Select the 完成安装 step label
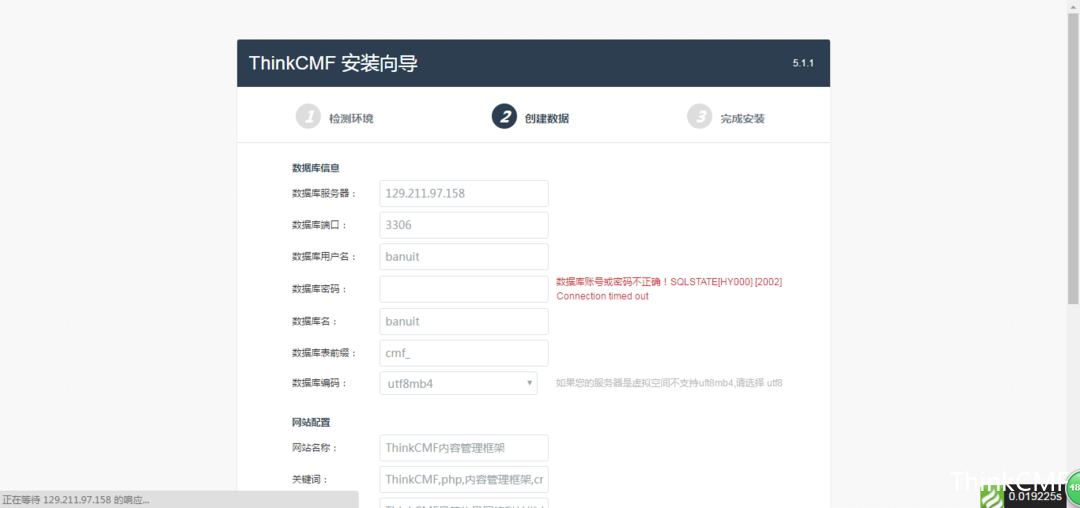 pyautogui.click(x=742, y=118)
